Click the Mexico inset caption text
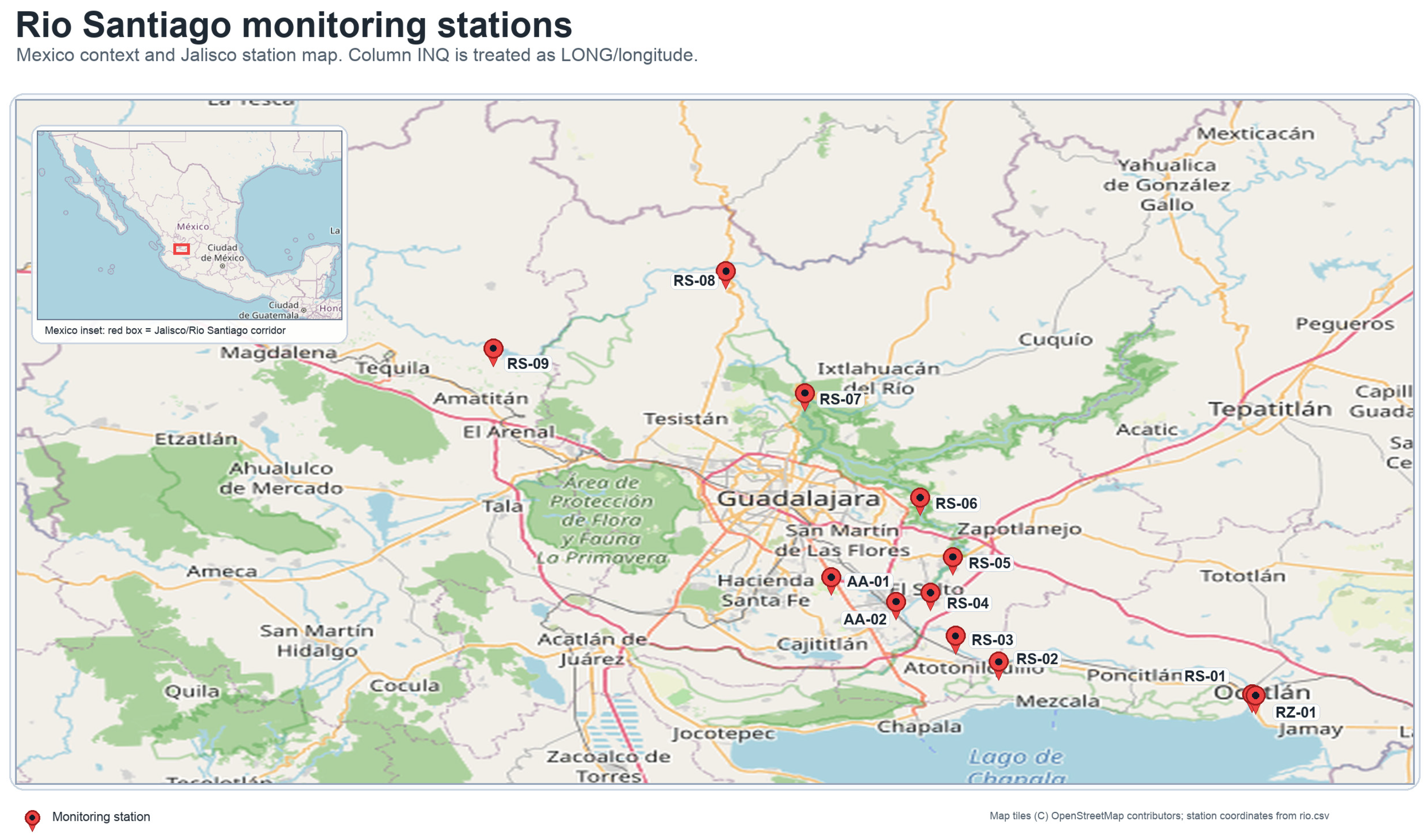 pyautogui.click(x=165, y=331)
